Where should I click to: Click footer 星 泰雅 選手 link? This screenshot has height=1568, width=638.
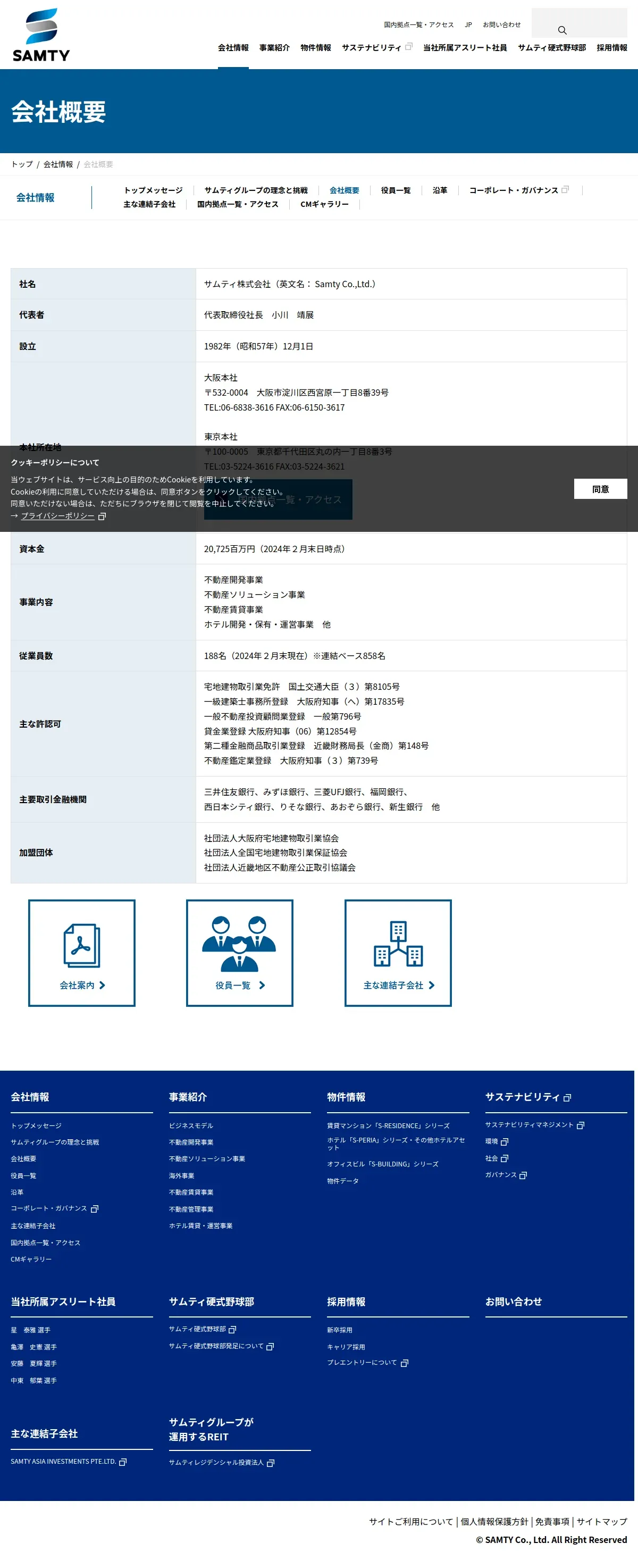[30, 1330]
